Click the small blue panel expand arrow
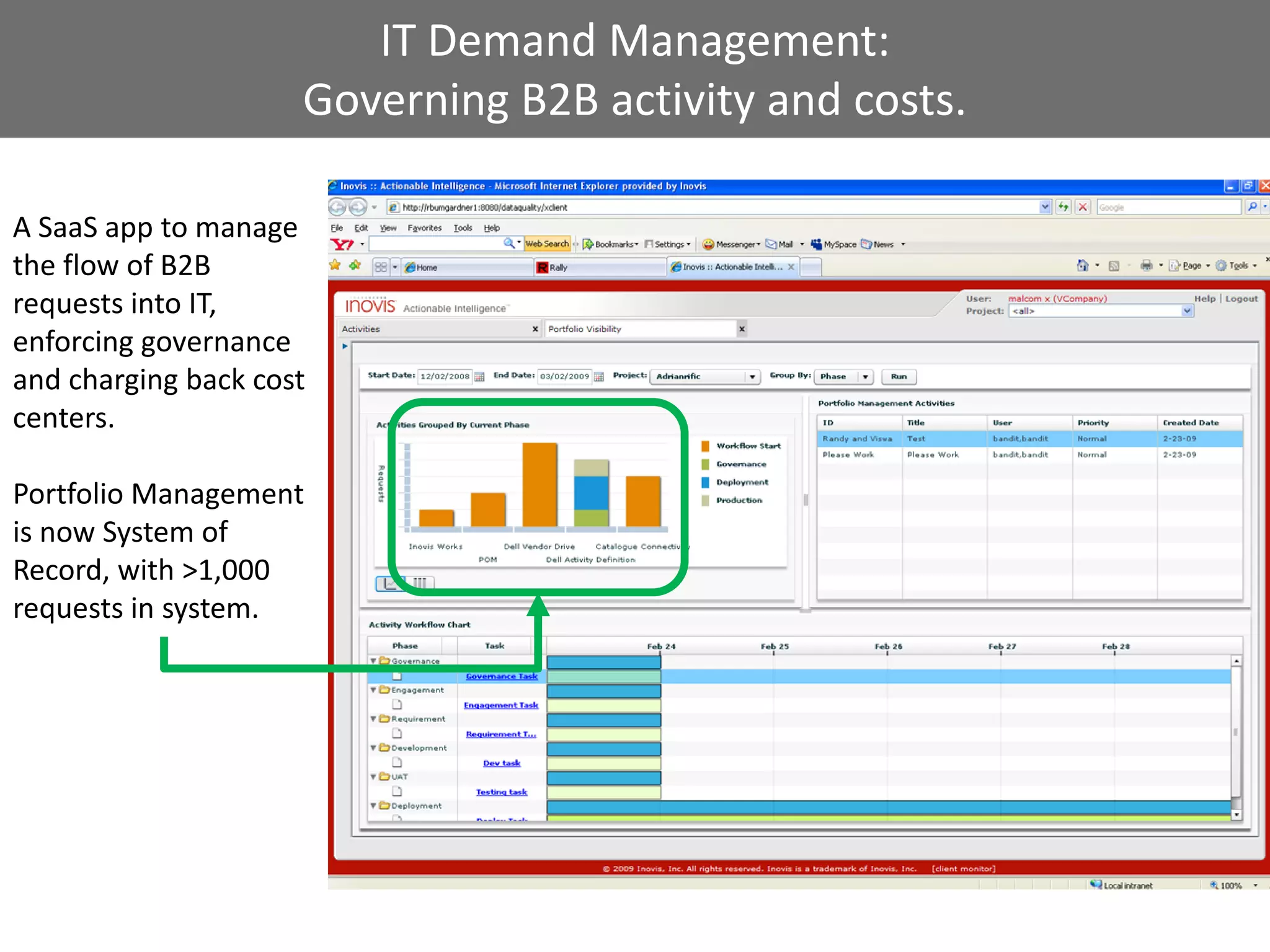The height and width of the screenshot is (952, 1270). [345, 346]
